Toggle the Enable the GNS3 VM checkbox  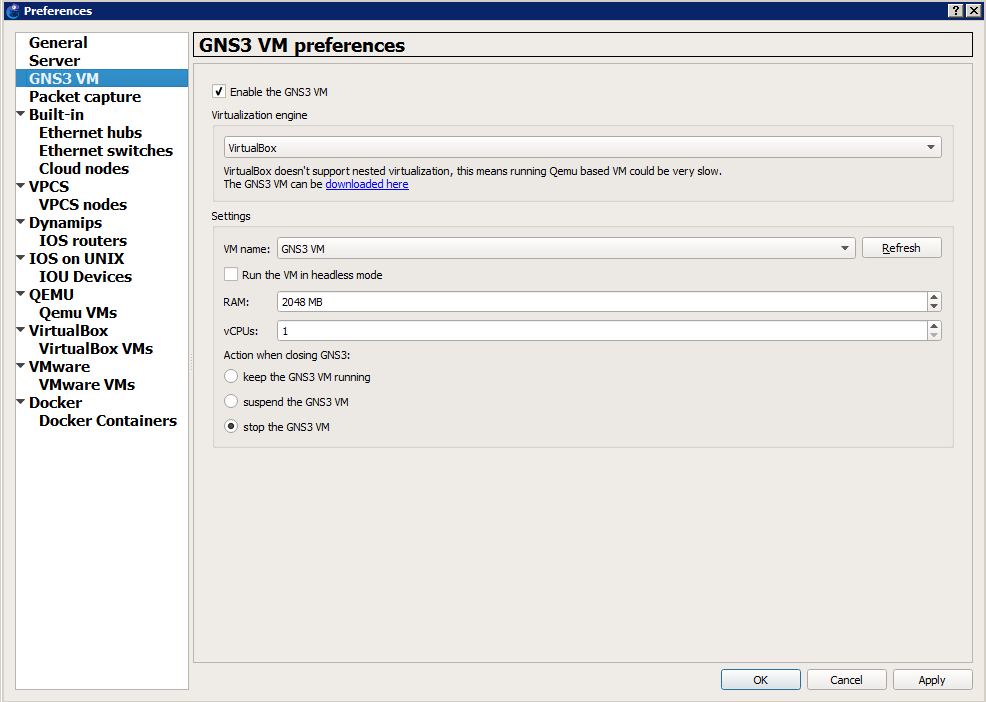218,91
